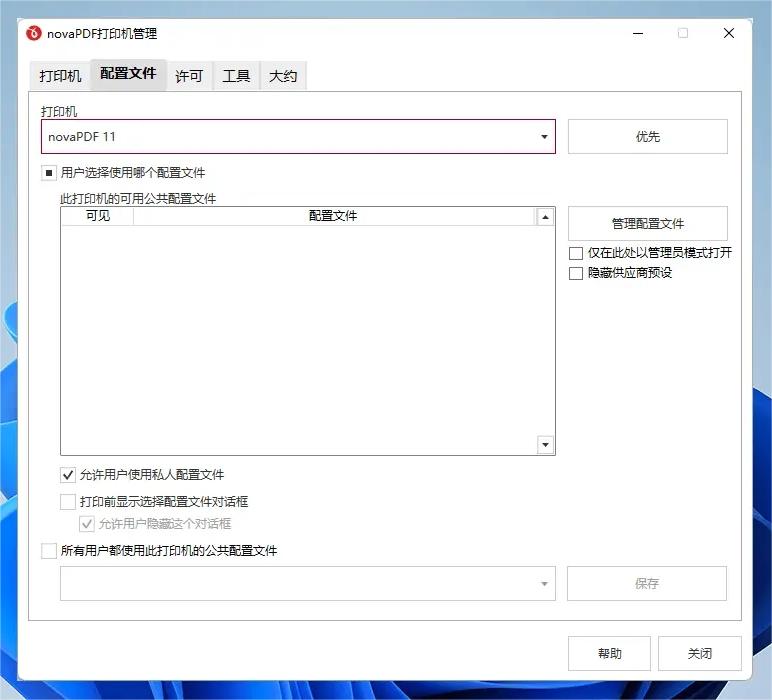Check 所有用户都使用此打印机的公共配置文件
This screenshot has height=700, width=772.
(x=49, y=550)
